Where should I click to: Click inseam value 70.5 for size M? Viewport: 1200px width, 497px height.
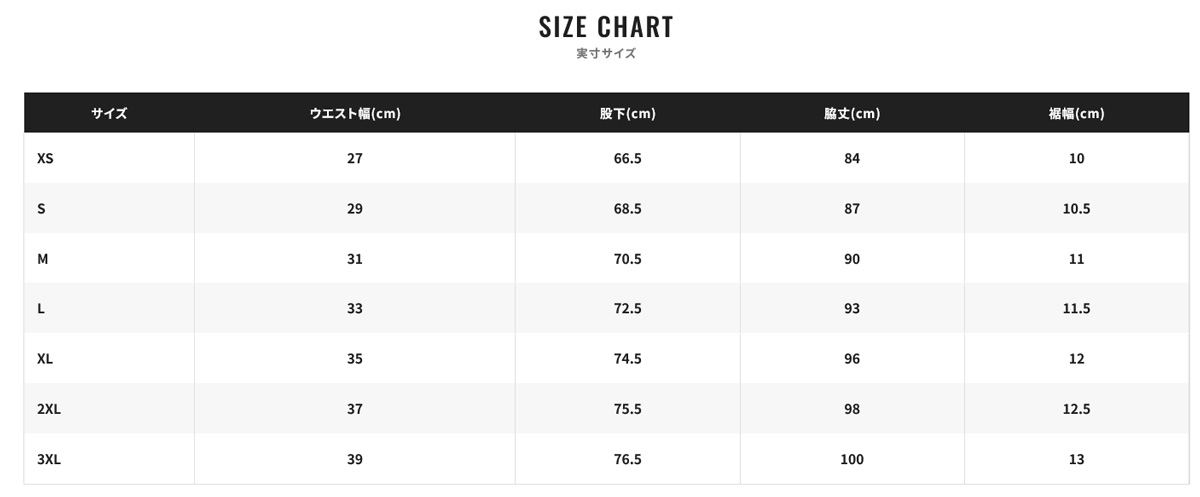pos(628,259)
